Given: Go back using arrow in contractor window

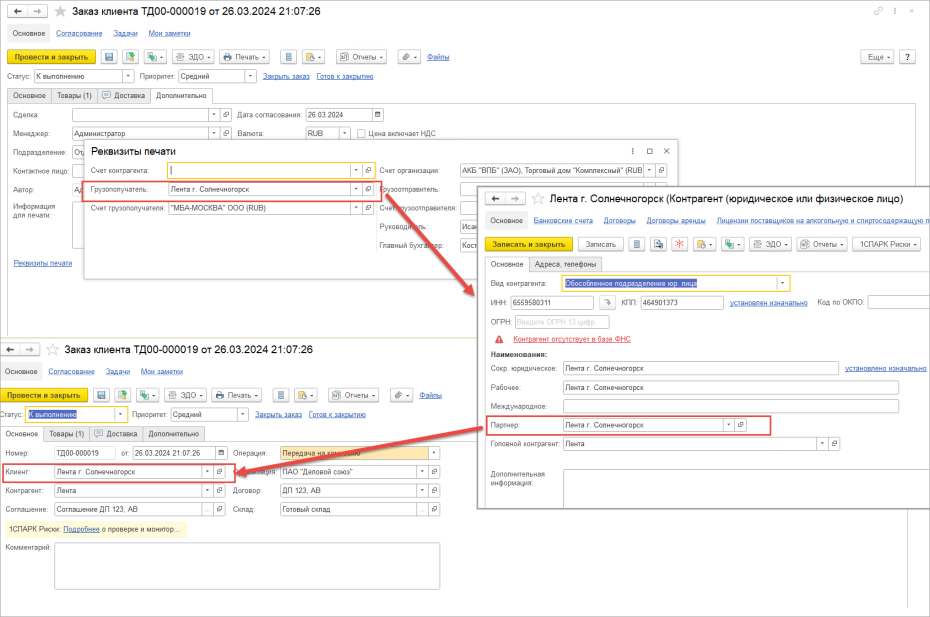Looking at the screenshot, I should [496, 199].
